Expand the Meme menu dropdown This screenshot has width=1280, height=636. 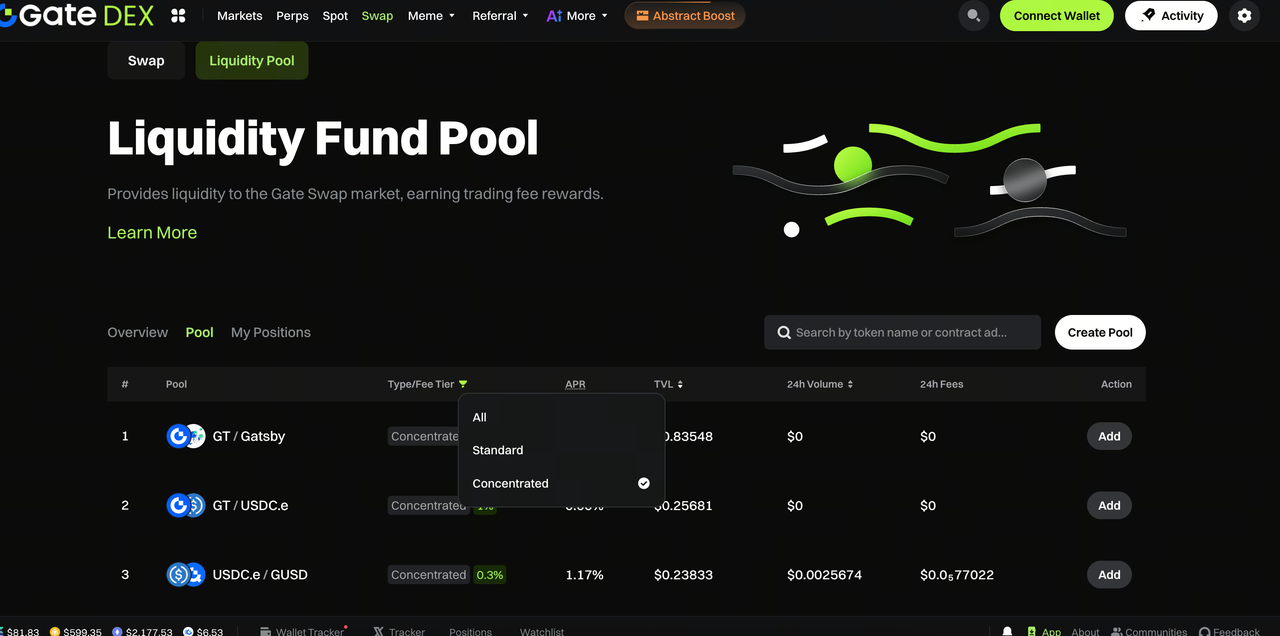coord(431,16)
